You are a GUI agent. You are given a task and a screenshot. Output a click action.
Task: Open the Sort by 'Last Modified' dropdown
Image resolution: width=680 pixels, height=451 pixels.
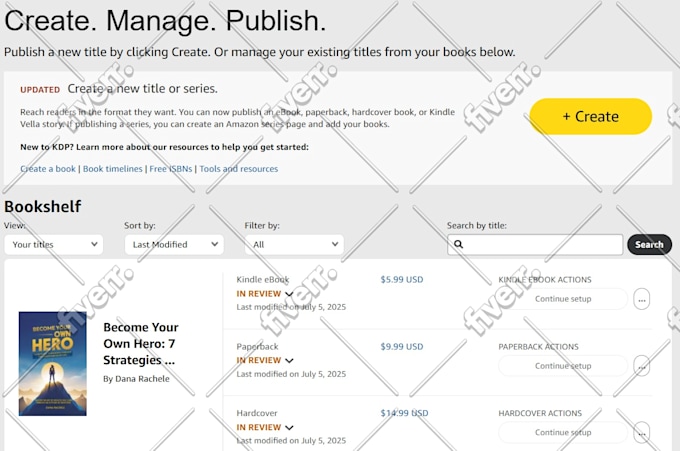[x=174, y=245]
